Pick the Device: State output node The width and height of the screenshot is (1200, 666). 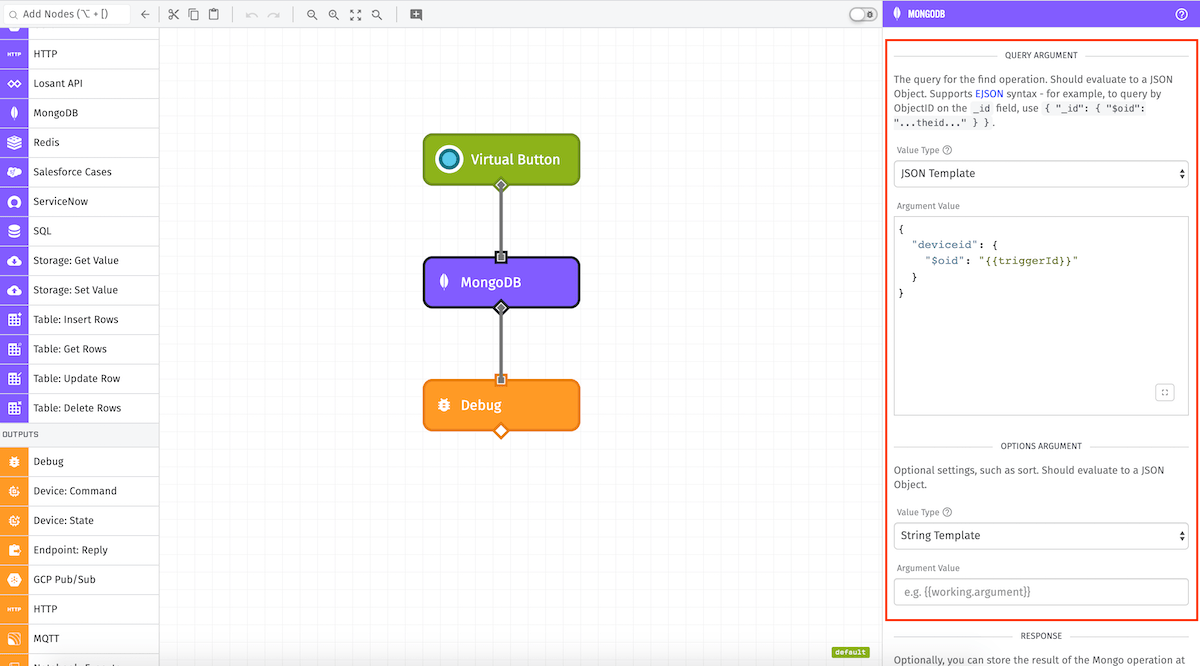[80, 521]
